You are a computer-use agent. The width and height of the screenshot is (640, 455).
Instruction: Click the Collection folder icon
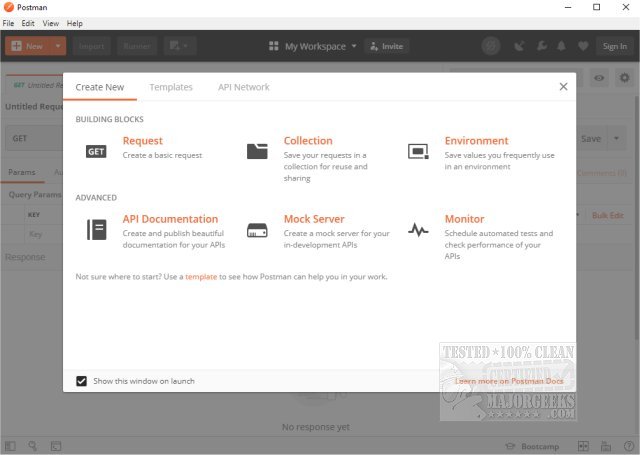(x=257, y=151)
